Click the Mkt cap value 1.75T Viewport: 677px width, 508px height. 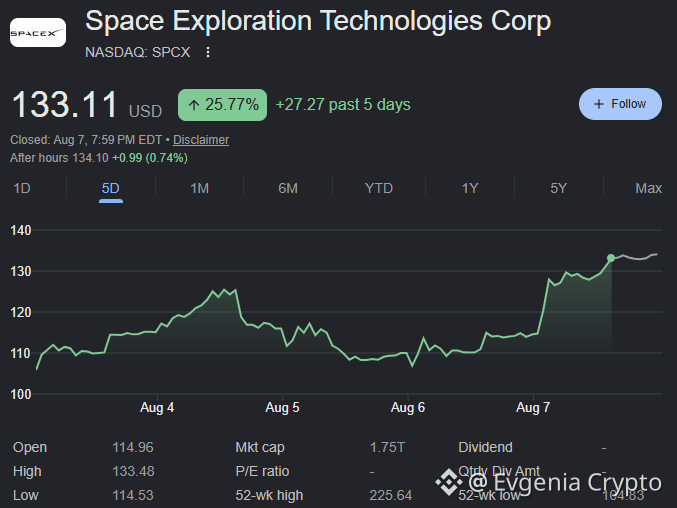pyautogui.click(x=387, y=447)
